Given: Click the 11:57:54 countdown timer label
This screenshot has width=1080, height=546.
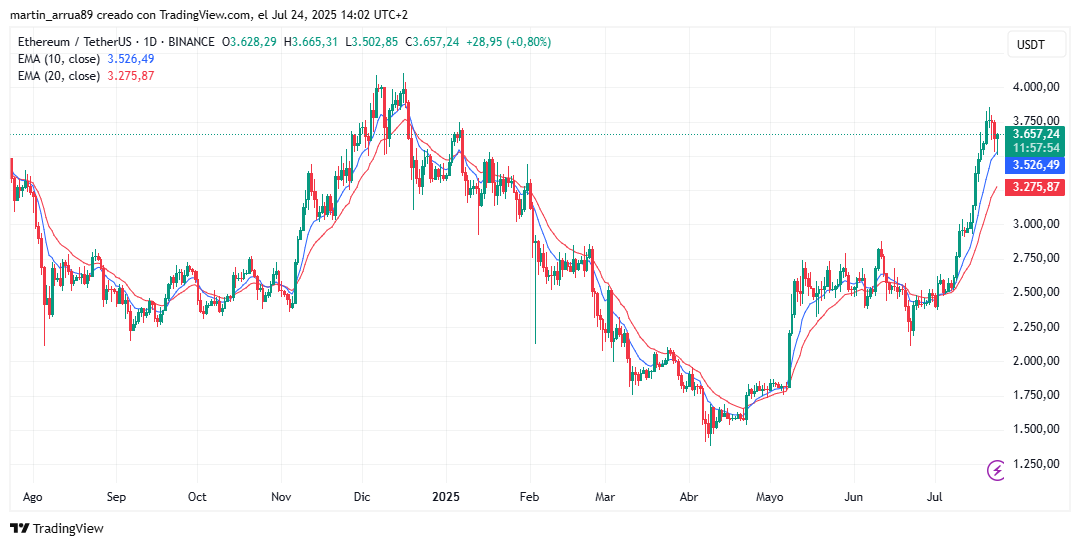Looking at the screenshot, I should pos(1035,149).
